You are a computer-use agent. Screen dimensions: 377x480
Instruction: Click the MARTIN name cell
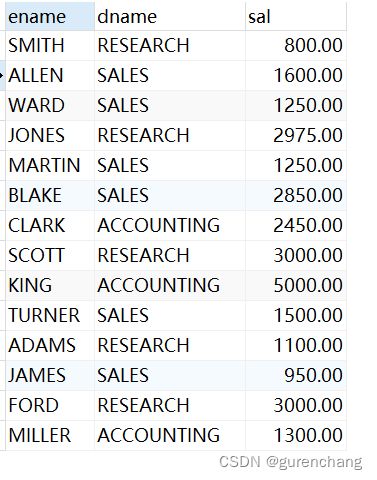50,166
